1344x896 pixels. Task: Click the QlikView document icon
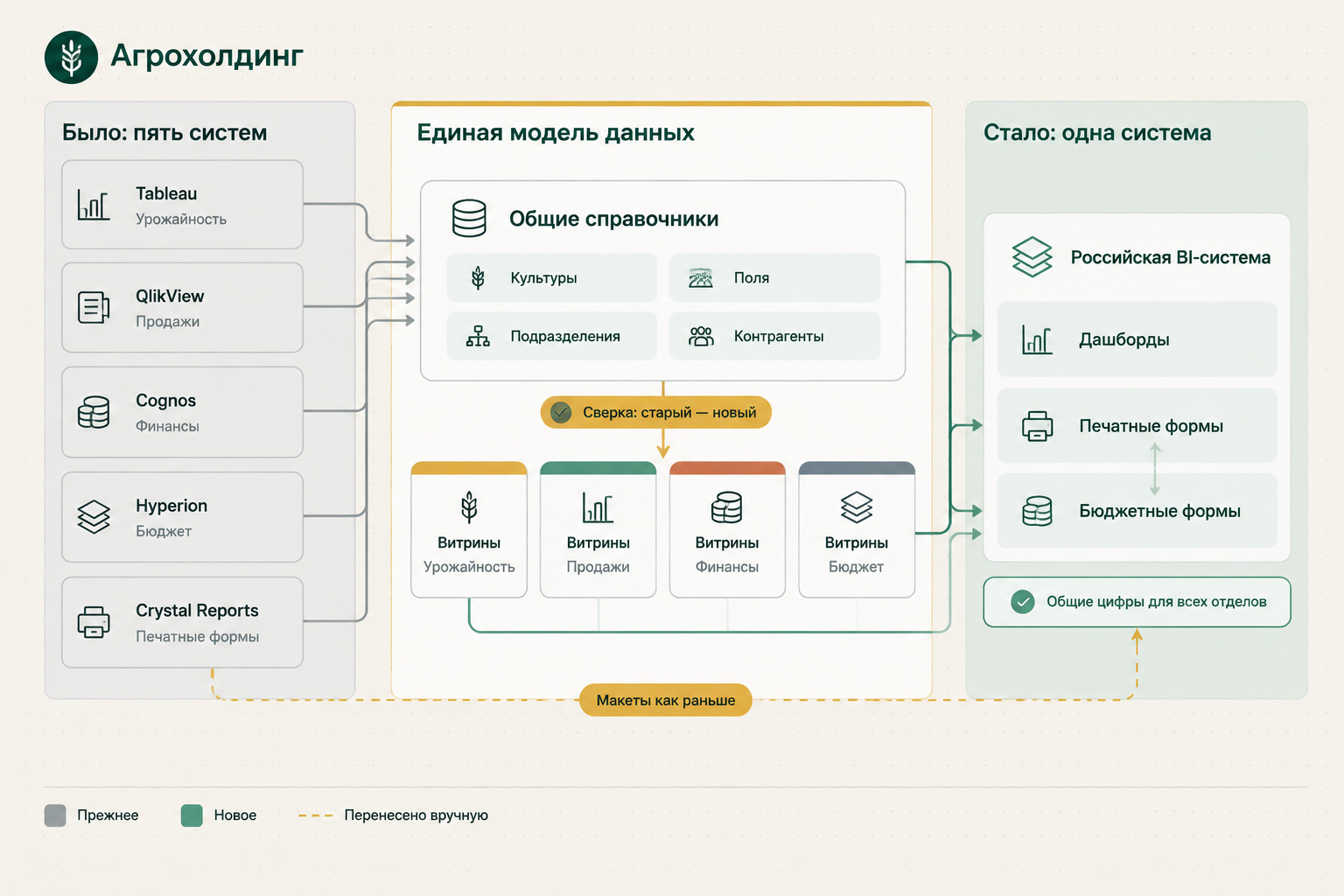(94, 307)
